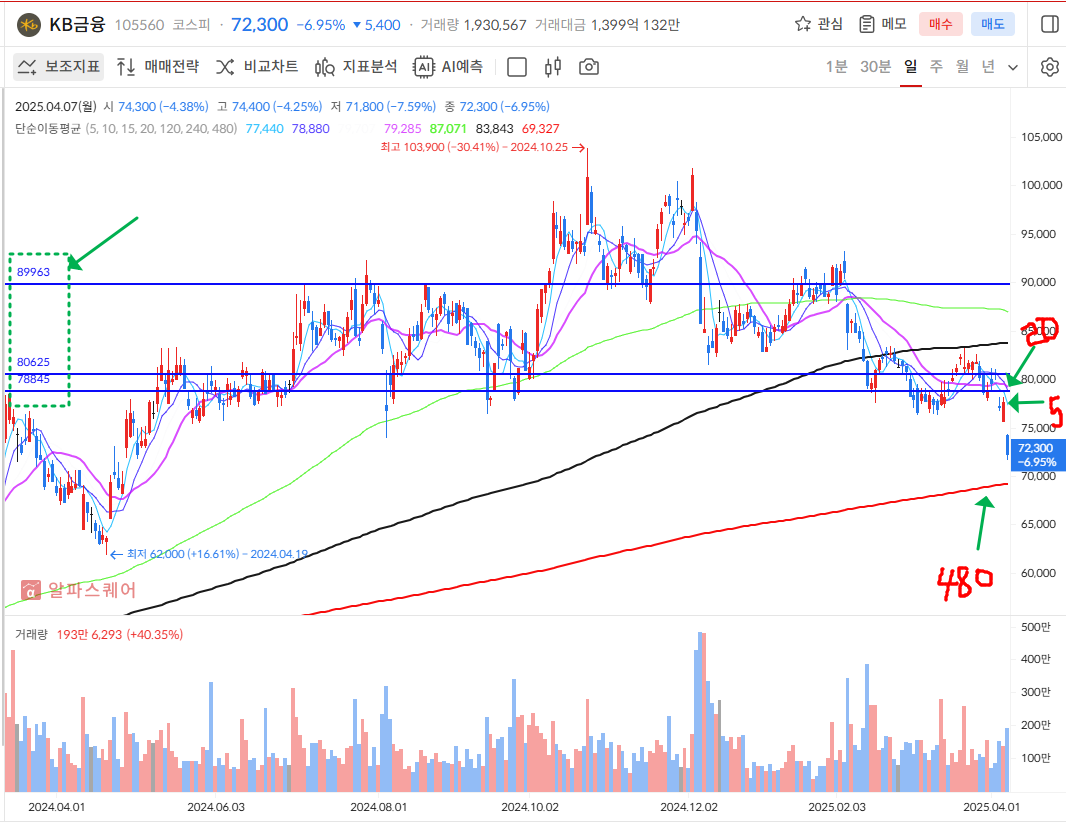Click the 2025.04.01 date axis label
Screen dimensions: 1066x827
(x=991, y=807)
